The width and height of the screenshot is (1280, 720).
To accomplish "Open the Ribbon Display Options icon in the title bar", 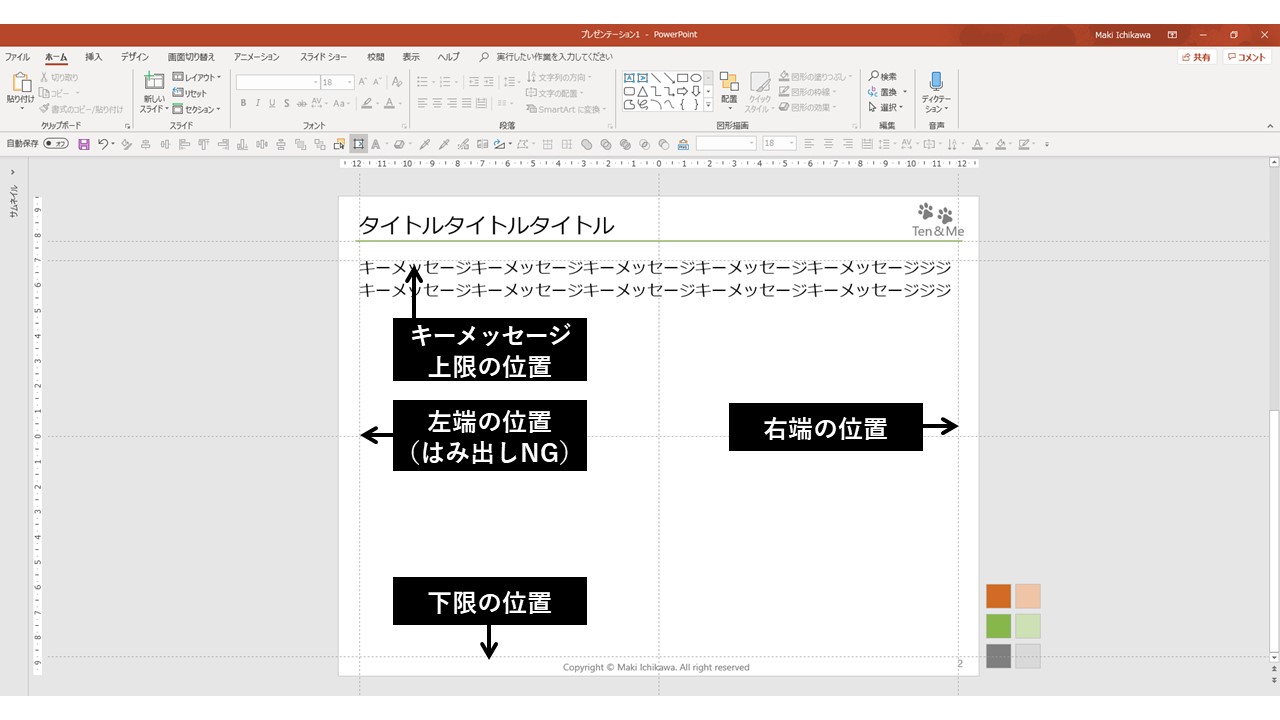I will tap(1172, 34).
